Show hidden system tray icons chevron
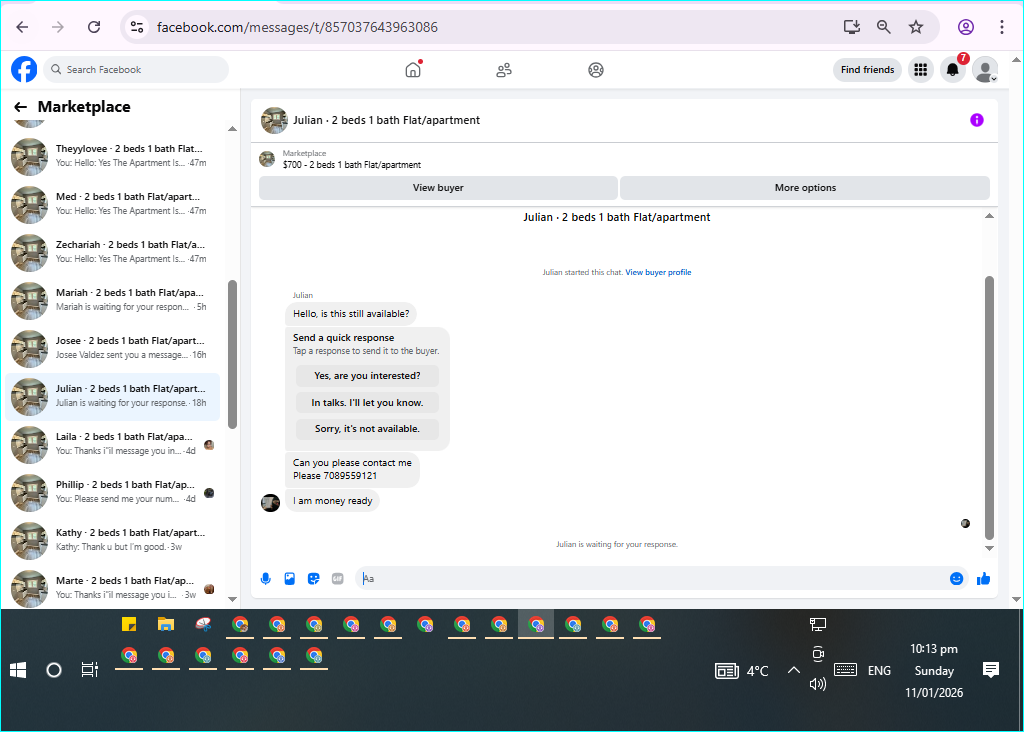1024x732 pixels. tap(793, 670)
